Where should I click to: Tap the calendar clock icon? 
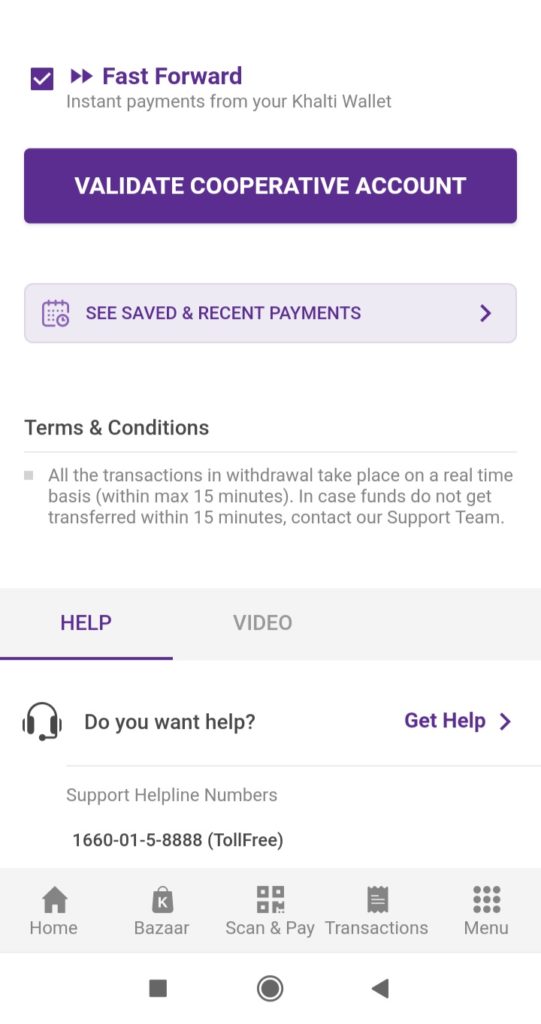[x=56, y=313]
